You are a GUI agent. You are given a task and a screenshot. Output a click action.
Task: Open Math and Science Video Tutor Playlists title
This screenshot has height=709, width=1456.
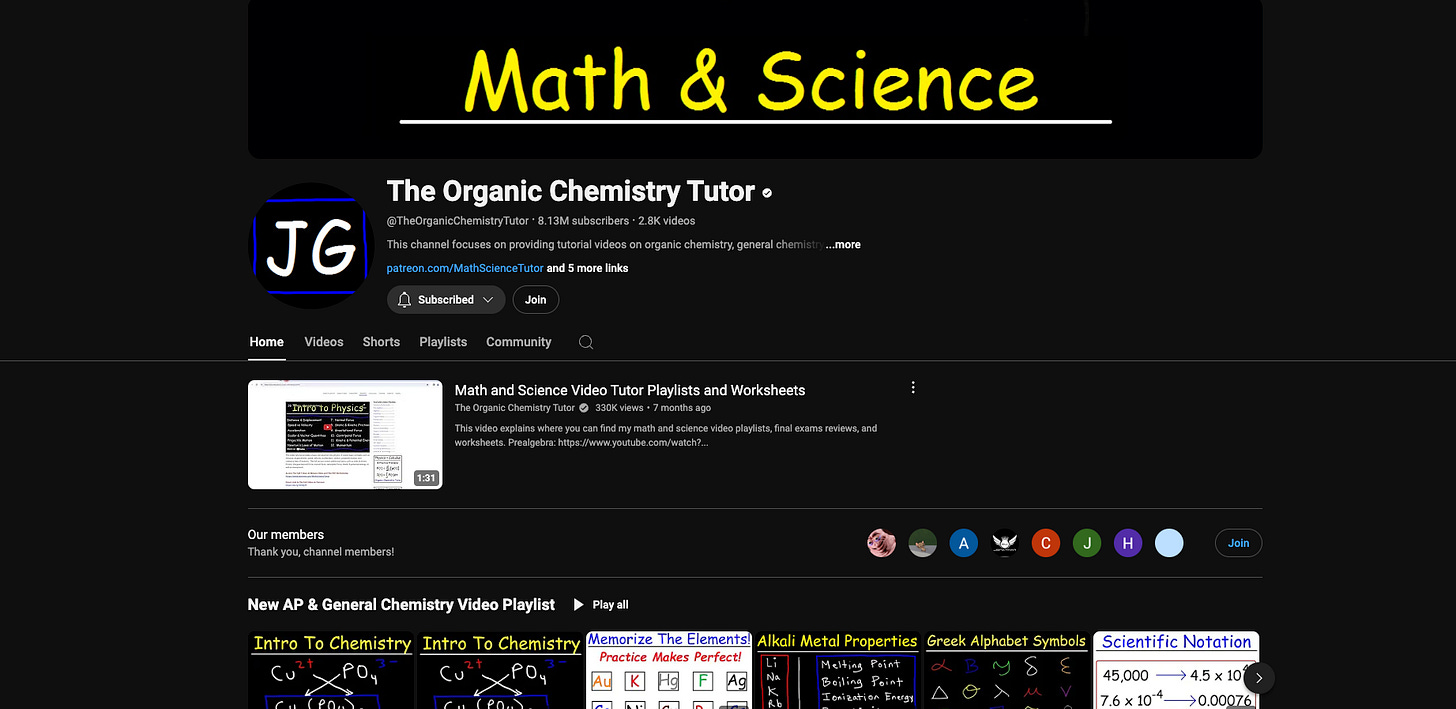[x=630, y=390]
